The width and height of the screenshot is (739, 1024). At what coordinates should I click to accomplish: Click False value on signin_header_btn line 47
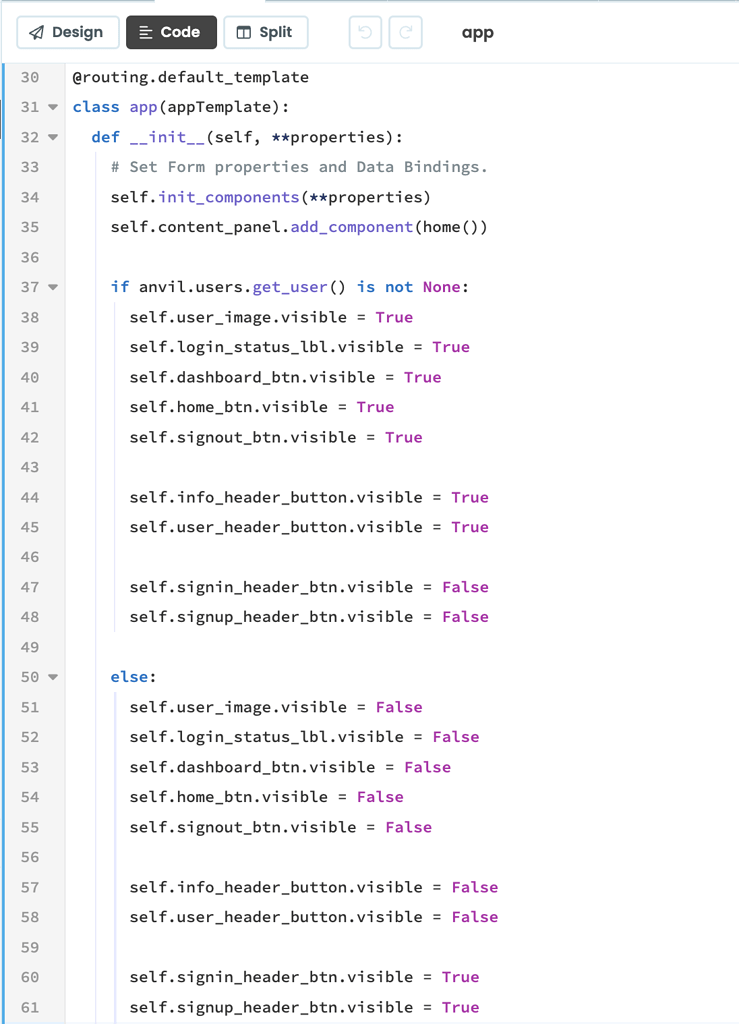[x=465, y=587]
